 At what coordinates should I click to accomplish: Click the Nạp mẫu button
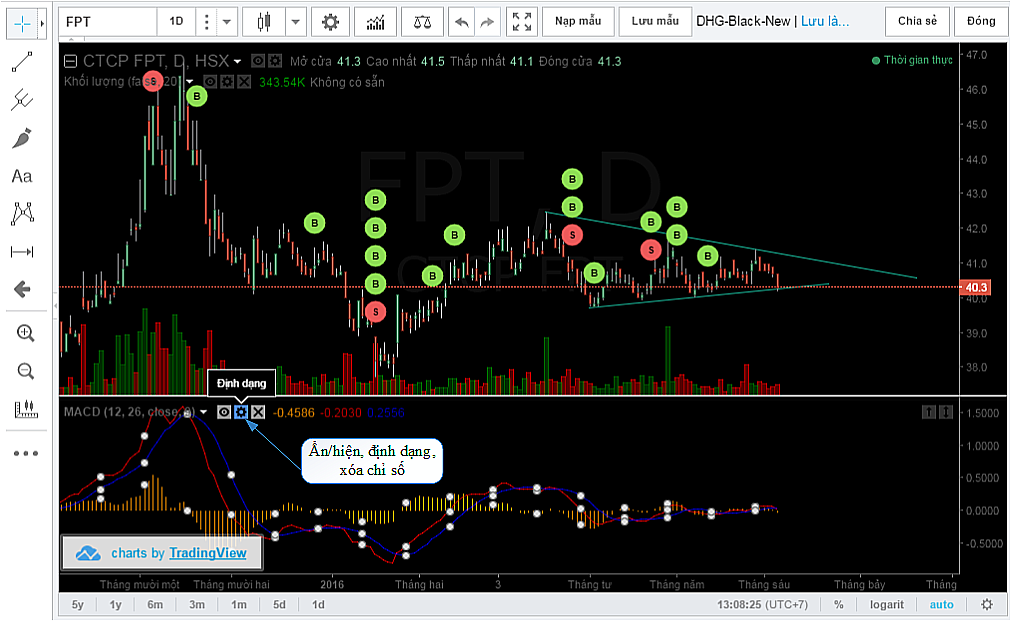[x=578, y=21]
